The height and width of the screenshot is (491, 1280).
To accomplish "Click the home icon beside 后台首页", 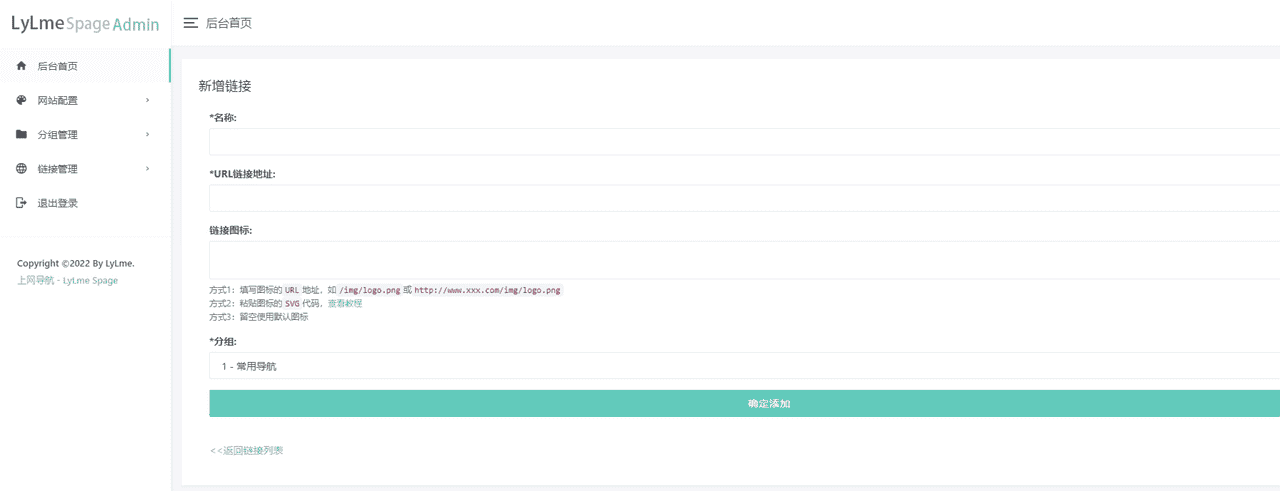I will 21,66.
